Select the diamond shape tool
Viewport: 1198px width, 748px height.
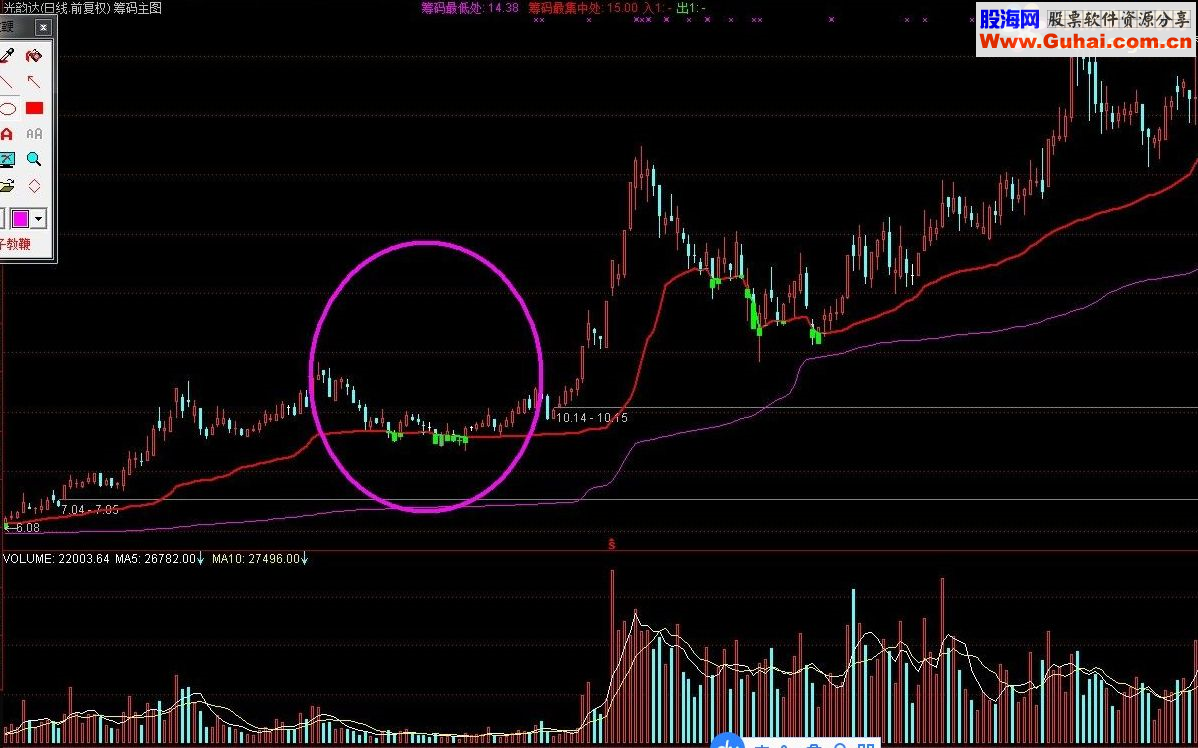34,186
